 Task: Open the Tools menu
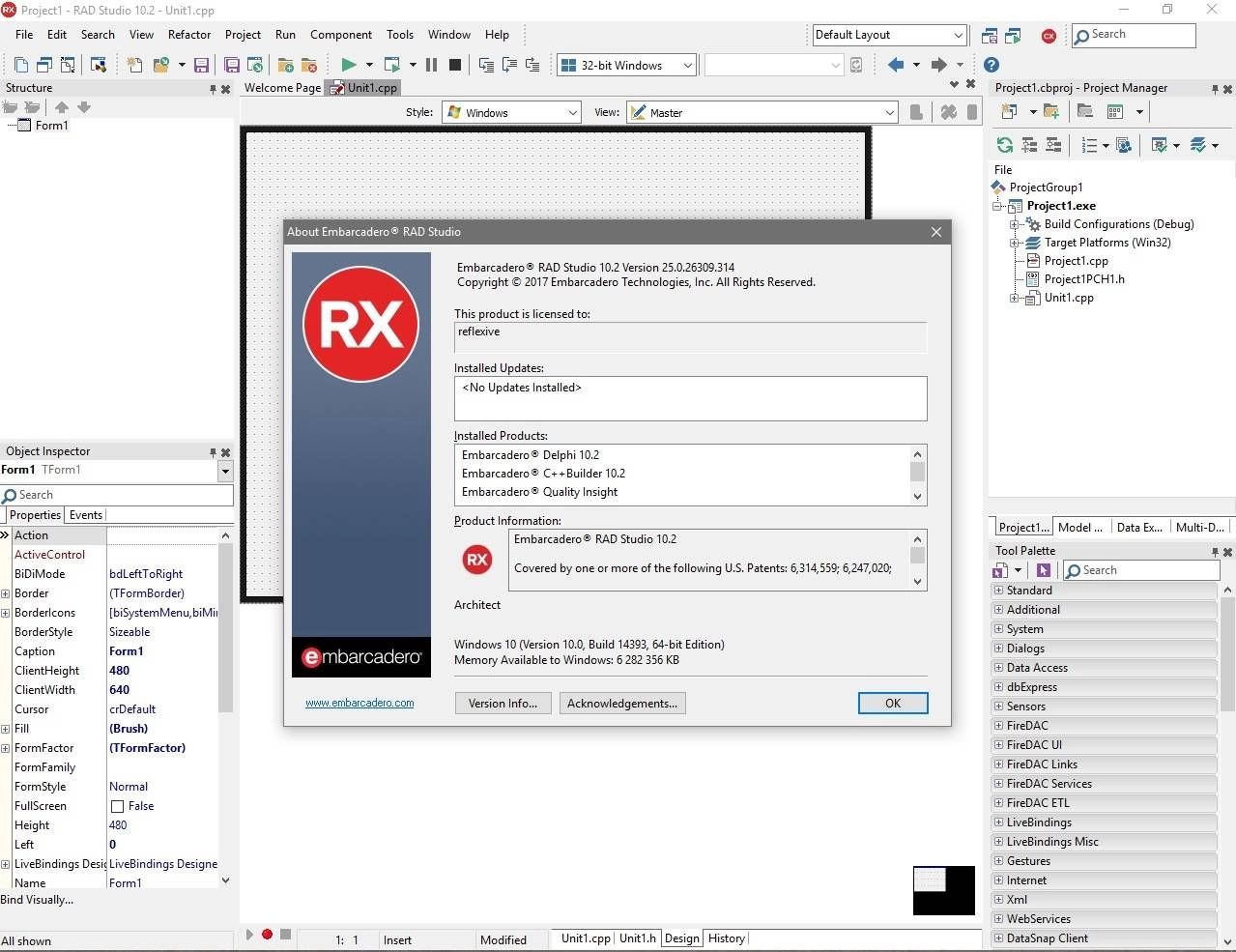[400, 35]
